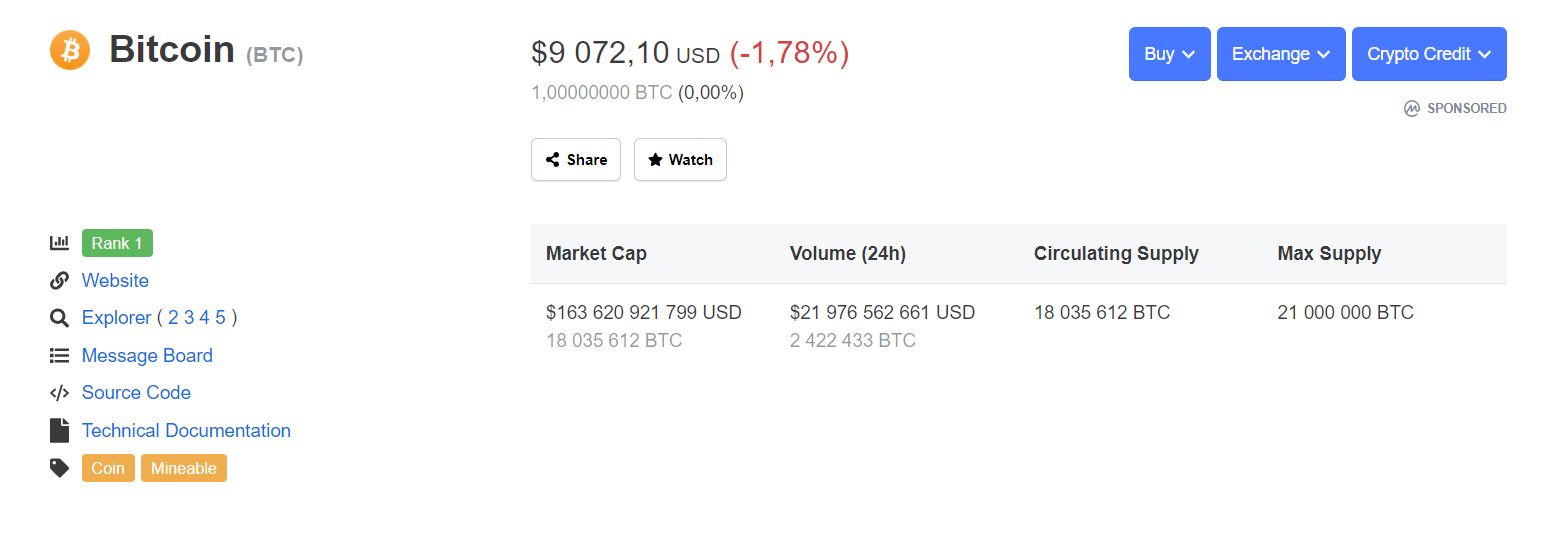Click the orange Bitcoin logo icon
Screen dimensions: 1542x544
click(x=70, y=50)
